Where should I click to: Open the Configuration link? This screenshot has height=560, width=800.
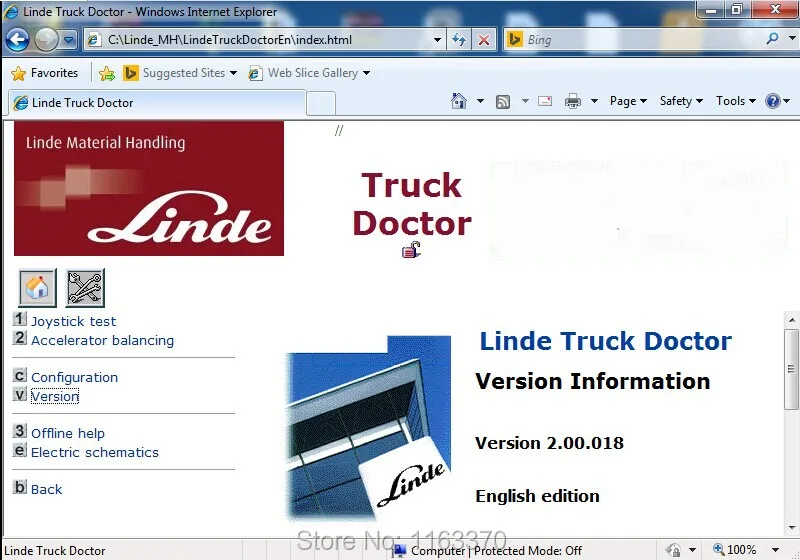click(74, 377)
